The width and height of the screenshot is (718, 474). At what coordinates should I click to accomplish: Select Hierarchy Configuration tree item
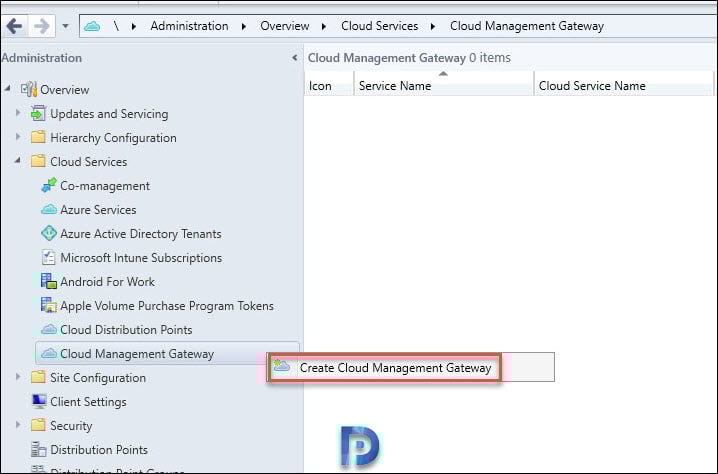coord(113,138)
